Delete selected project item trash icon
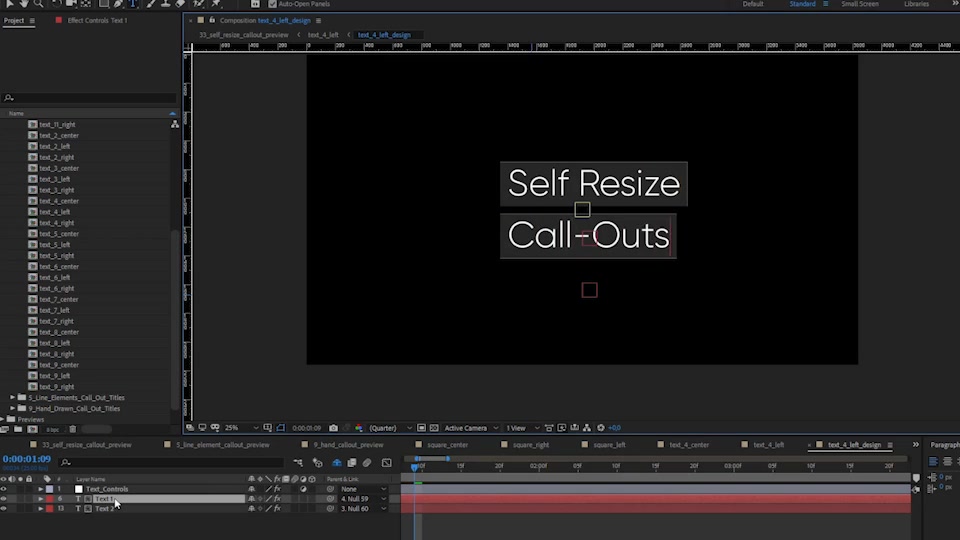The image size is (960, 540). 73,429
